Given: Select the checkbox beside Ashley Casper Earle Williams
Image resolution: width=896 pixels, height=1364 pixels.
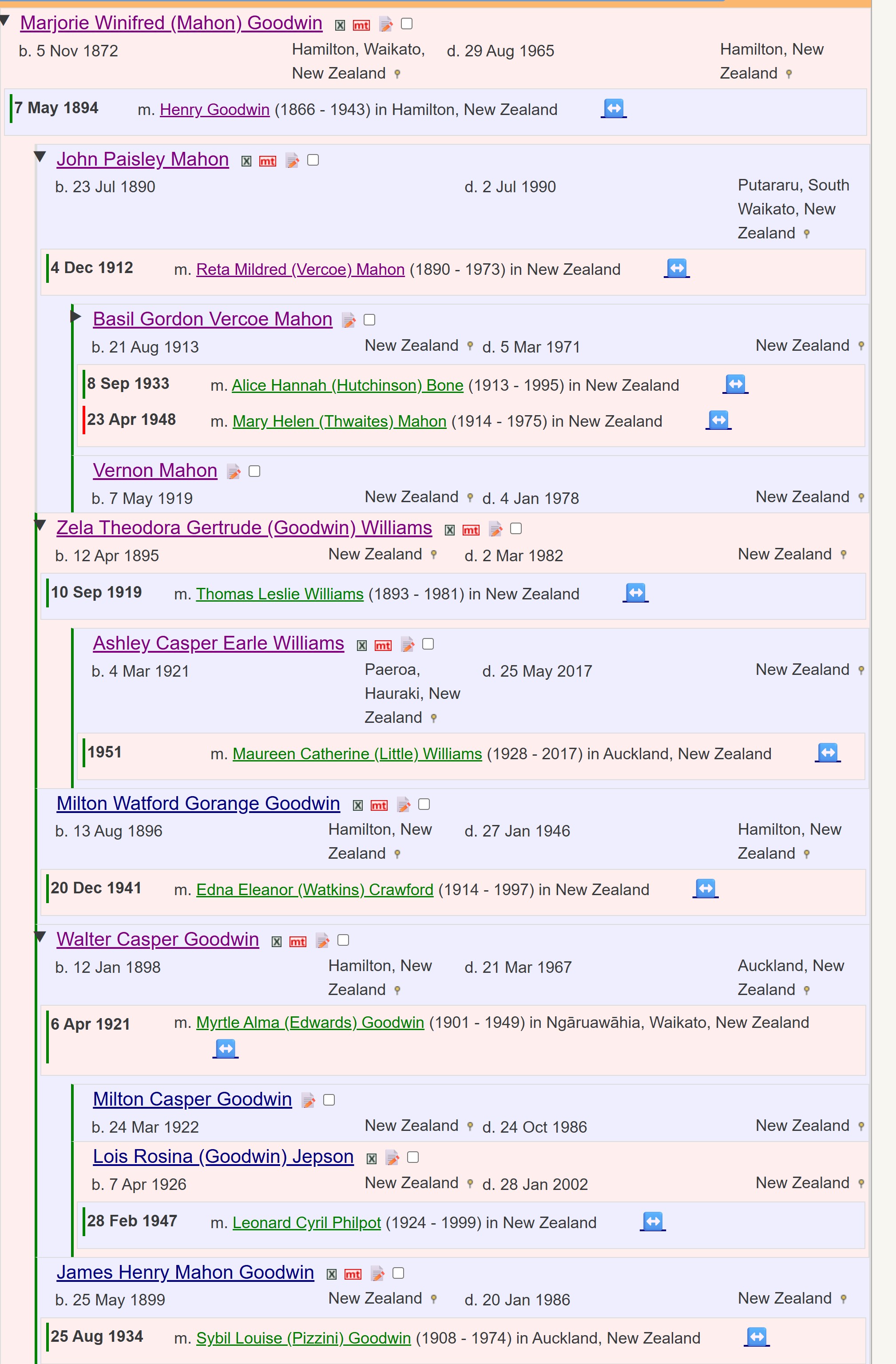Looking at the screenshot, I should 428,644.
